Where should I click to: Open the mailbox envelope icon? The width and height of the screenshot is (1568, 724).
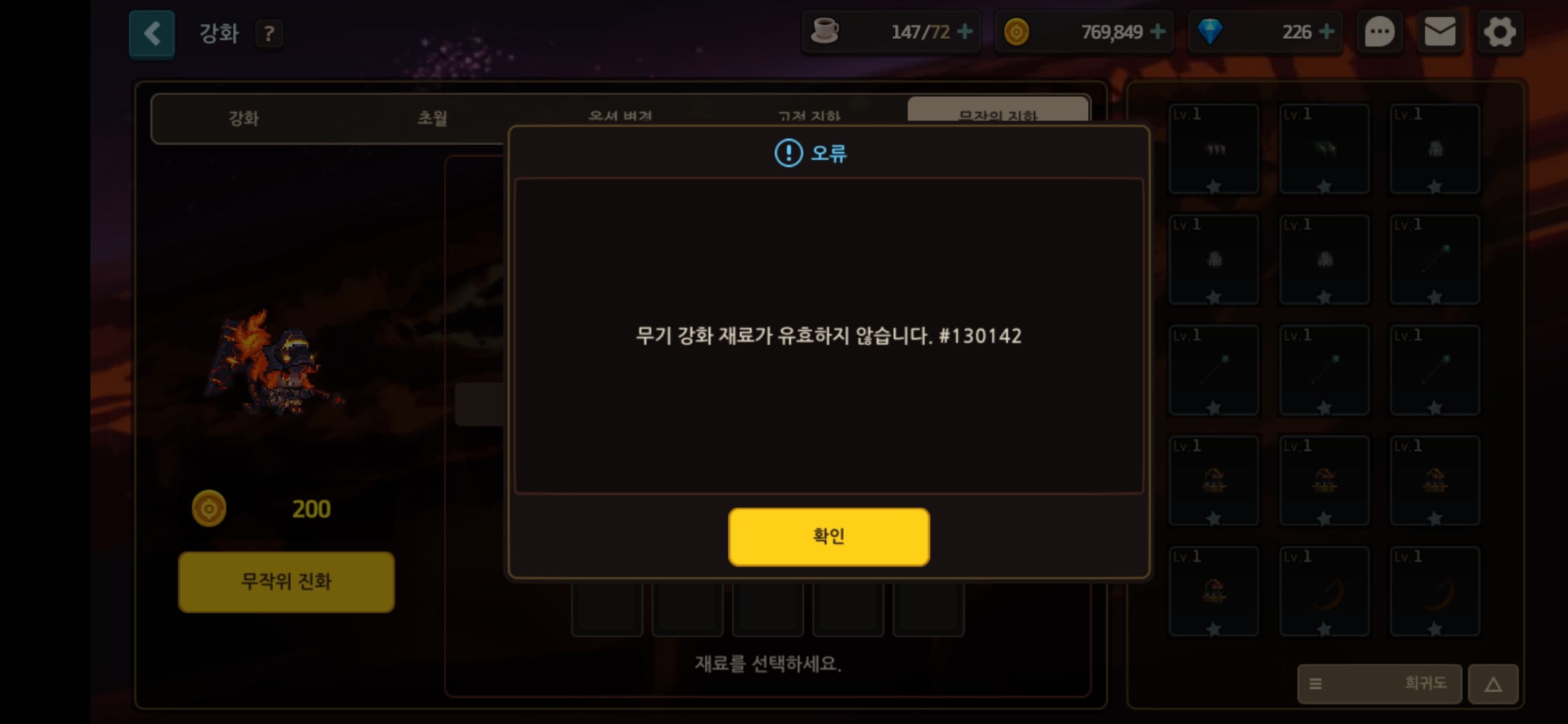[x=1439, y=32]
